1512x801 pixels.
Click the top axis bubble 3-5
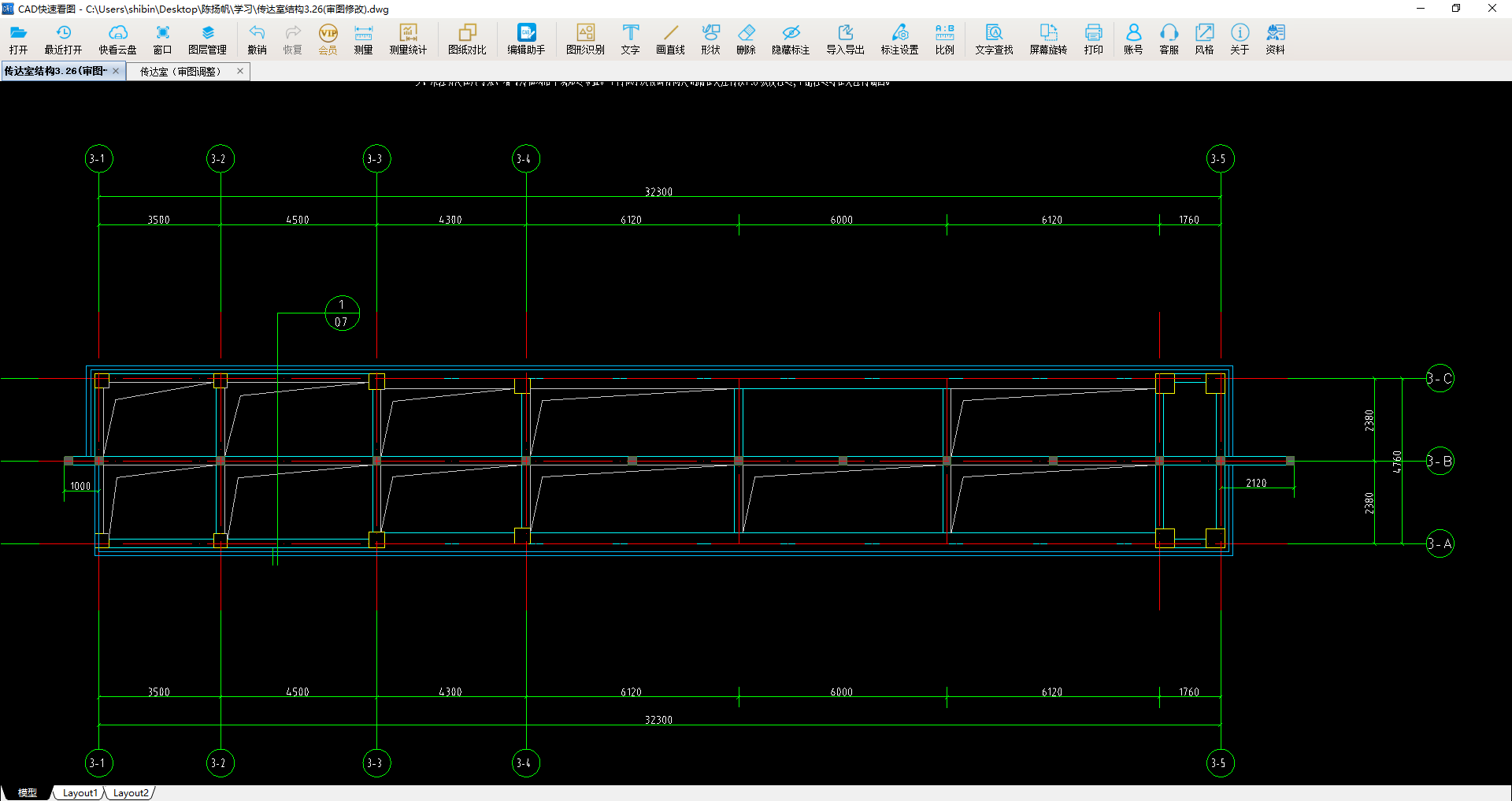[1220, 158]
